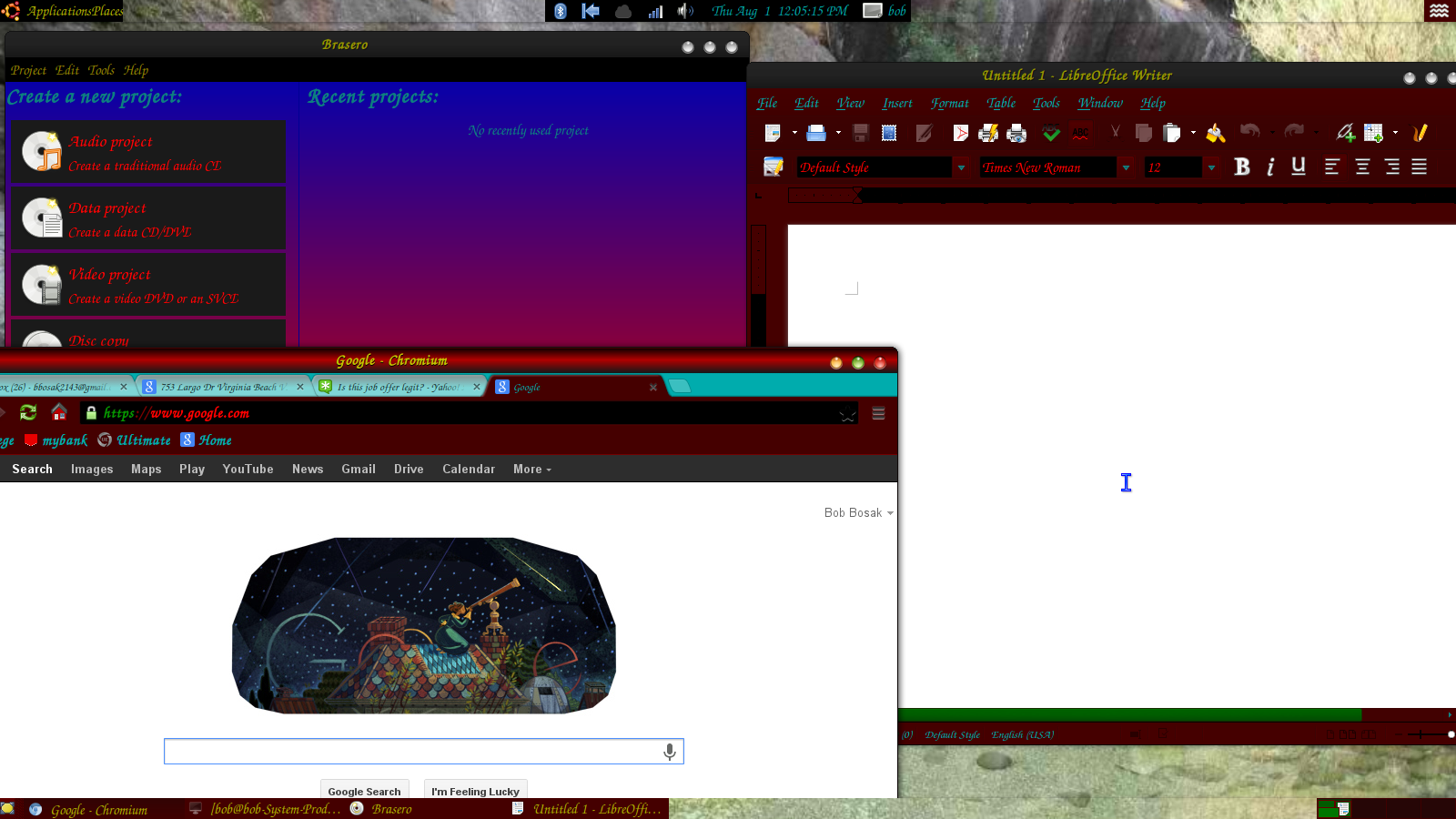Apply Italic formatting in Writer

pyautogui.click(x=1270, y=167)
